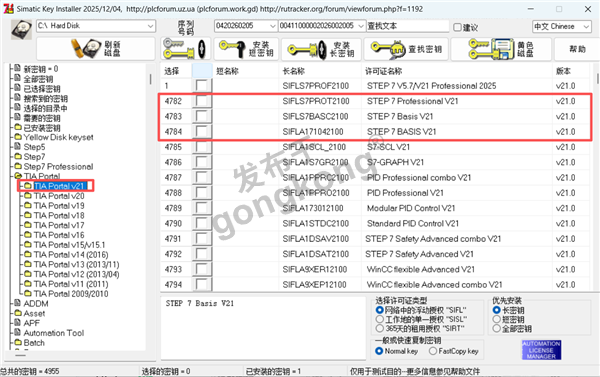Select TIA Portal v14 (2016) in the tree
The height and width of the screenshot is (377, 600).
[x=71, y=255]
